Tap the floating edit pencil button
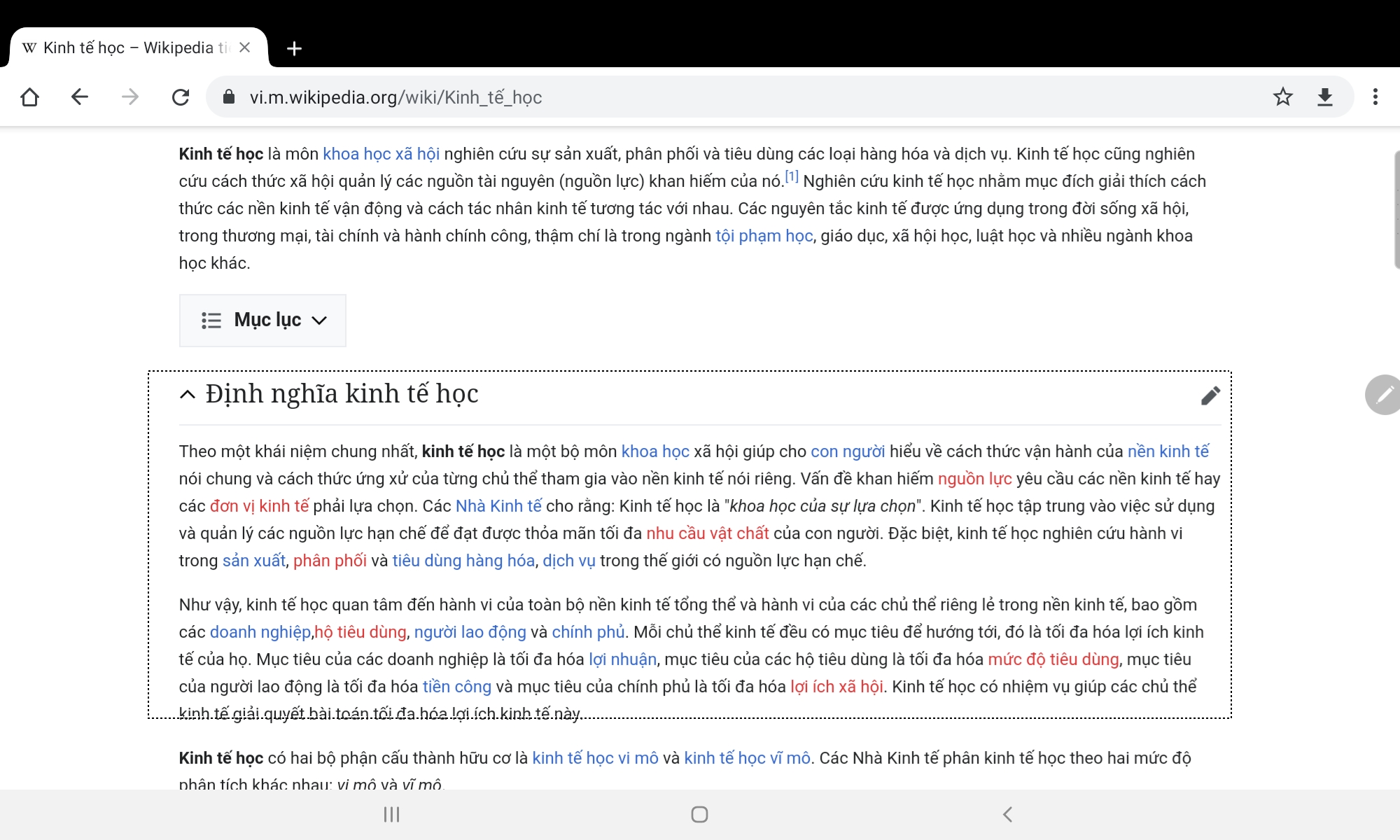This screenshot has height=840, width=1400. (1383, 395)
